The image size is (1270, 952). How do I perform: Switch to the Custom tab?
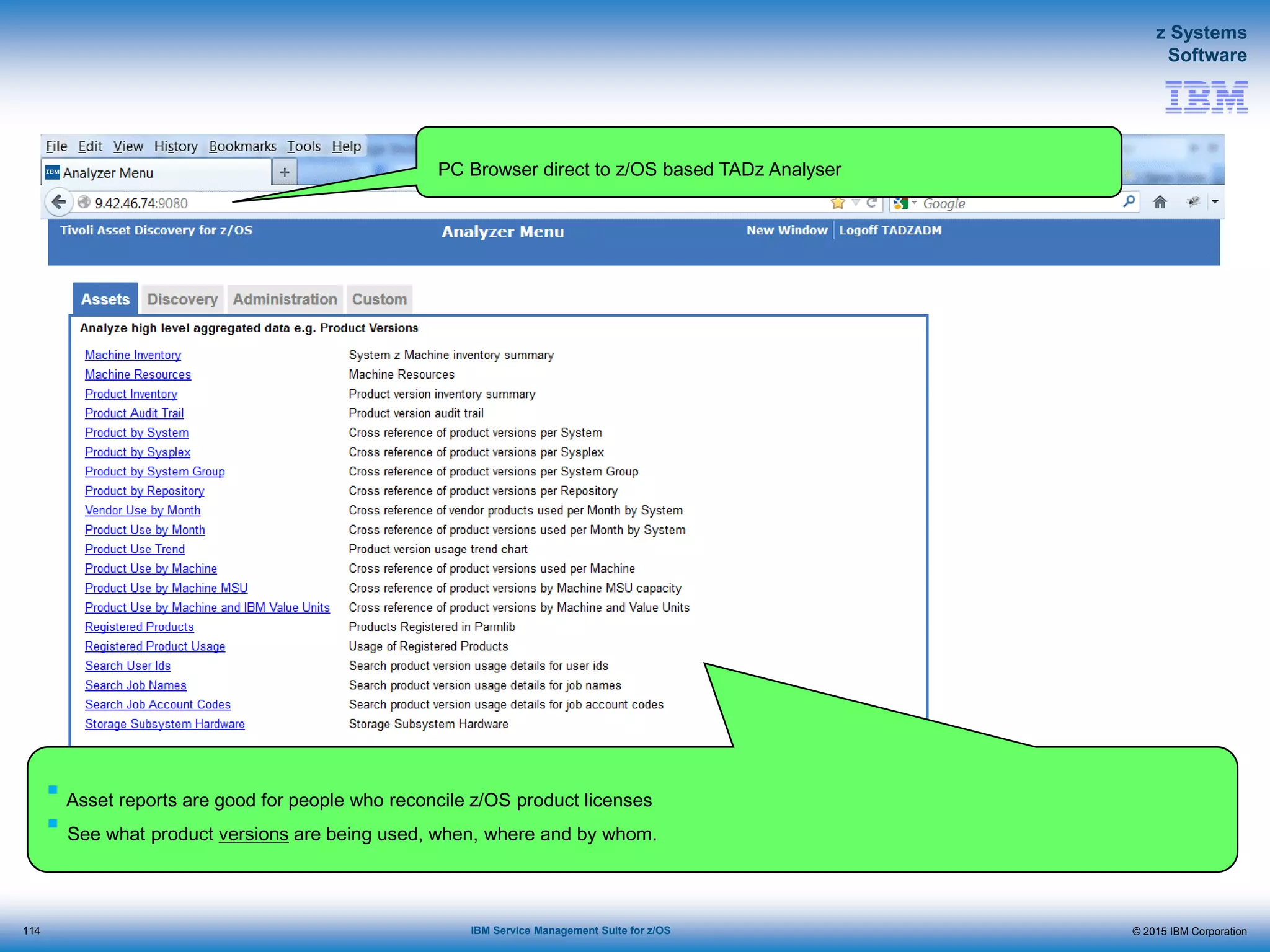pyautogui.click(x=380, y=299)
